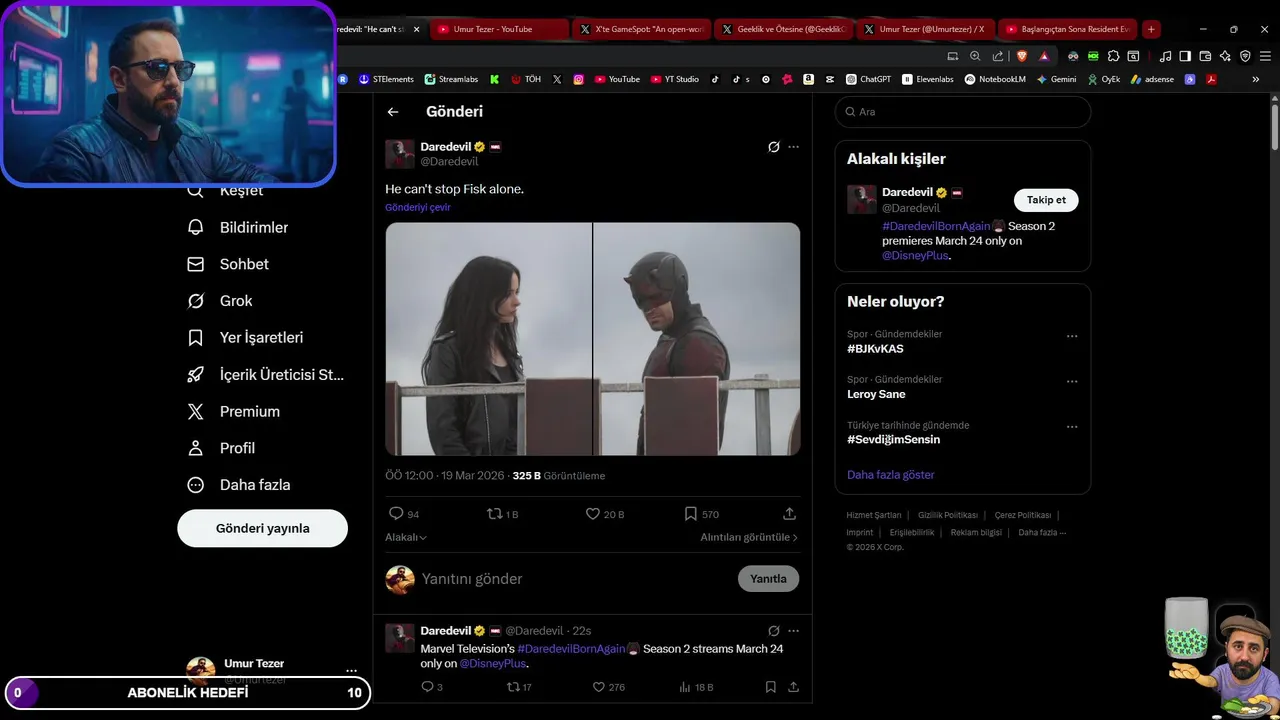Viewport: 1280px width, 720px height.
Task: Open STElements bookmark
Action: 386,79
